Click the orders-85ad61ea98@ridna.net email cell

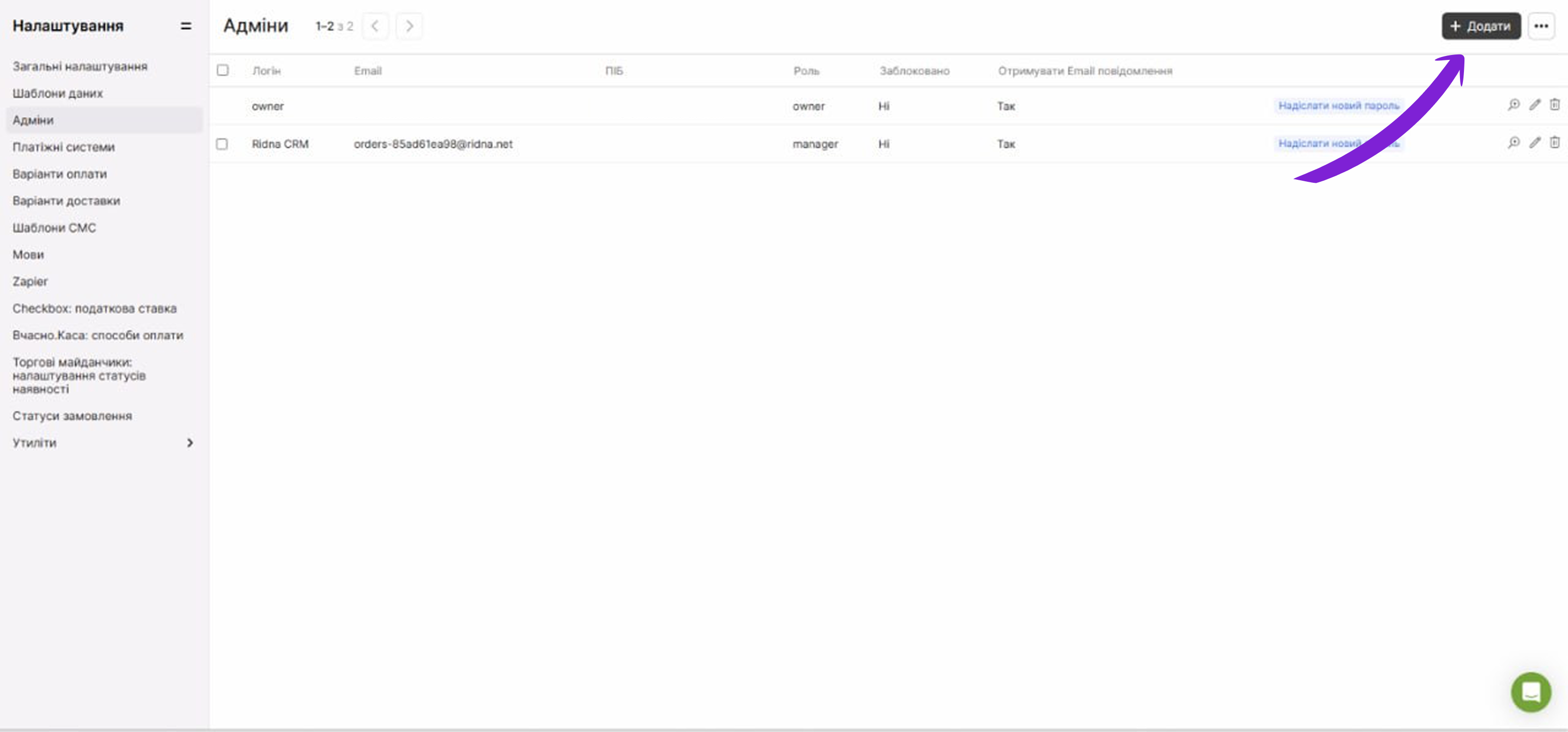click(x=433, y=144)
